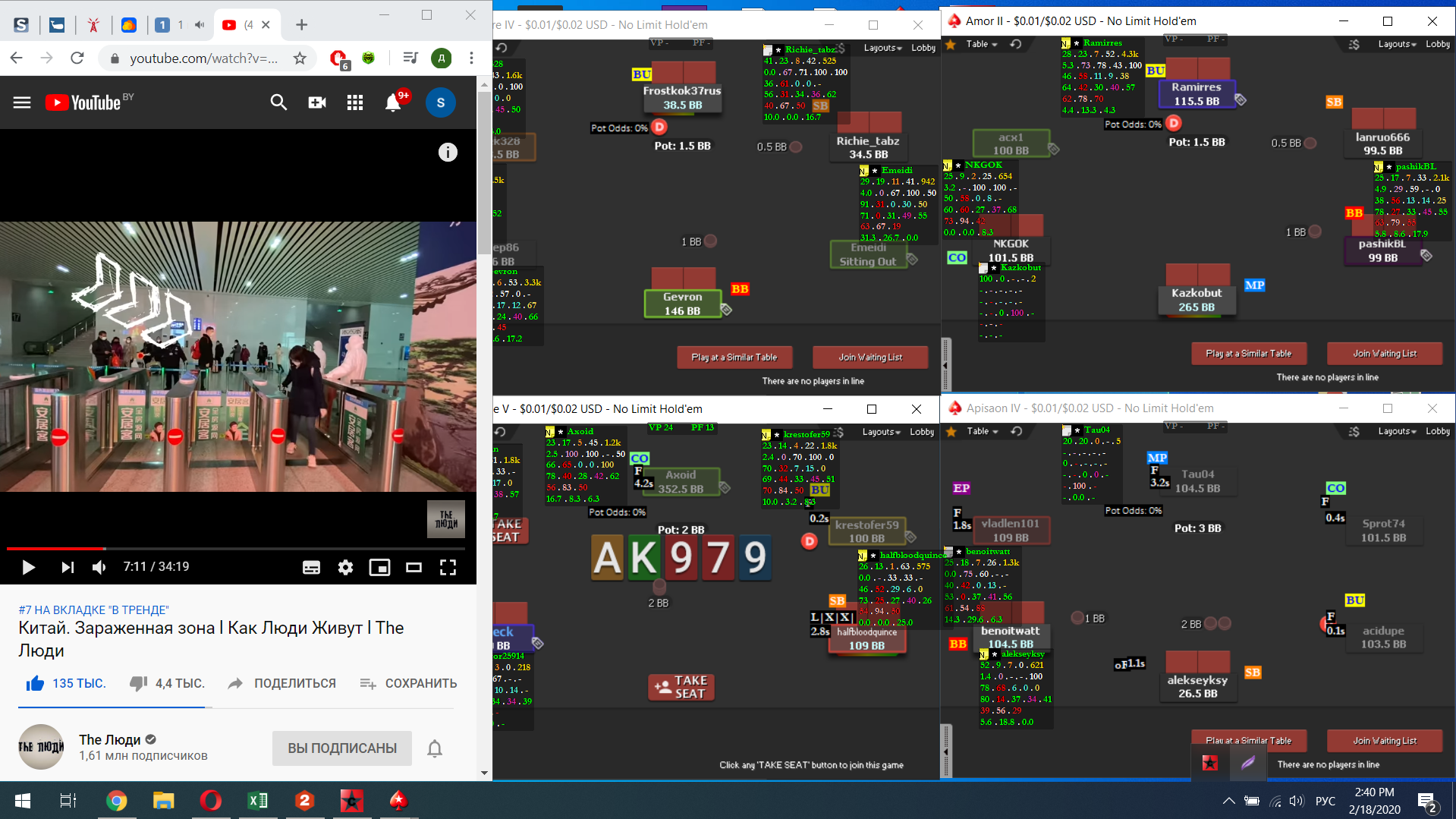Open a new Chrome tab

coord(301,25)
